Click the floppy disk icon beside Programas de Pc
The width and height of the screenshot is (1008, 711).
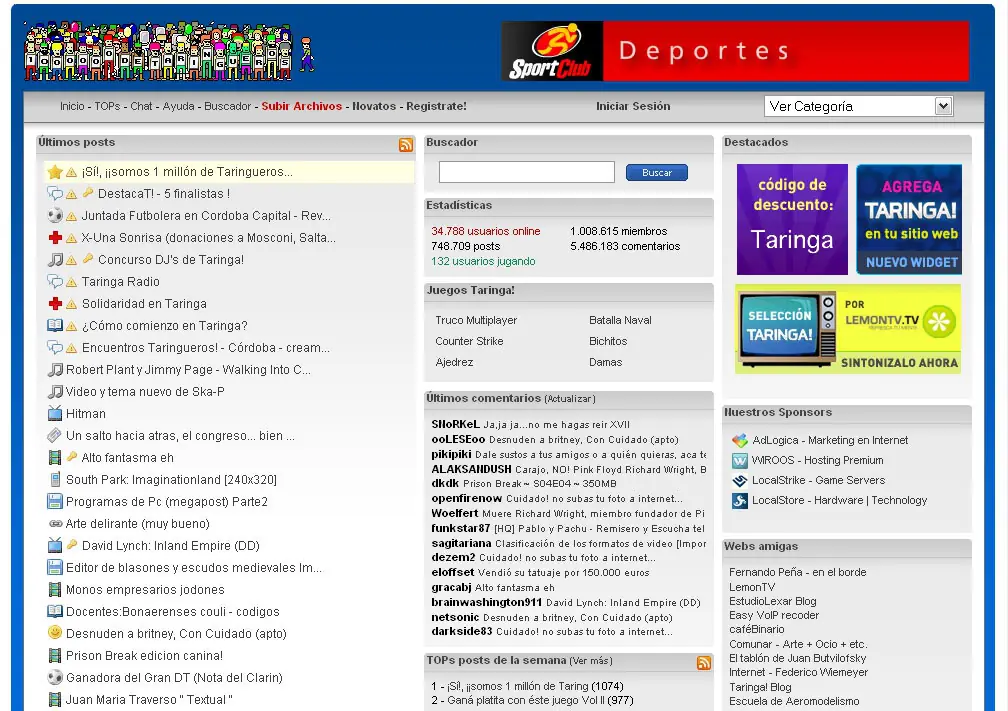(55, 501)
